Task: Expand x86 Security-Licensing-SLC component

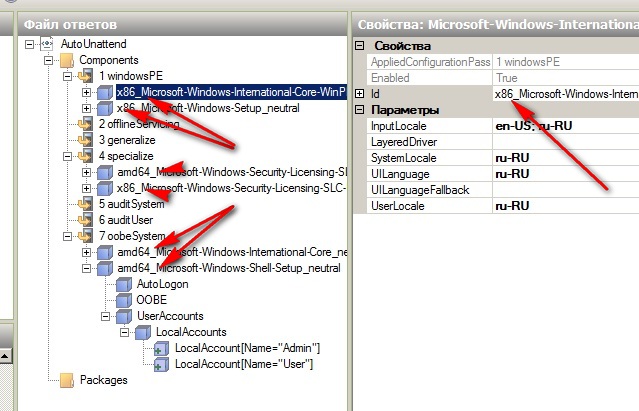Action: tap(86, 188)
